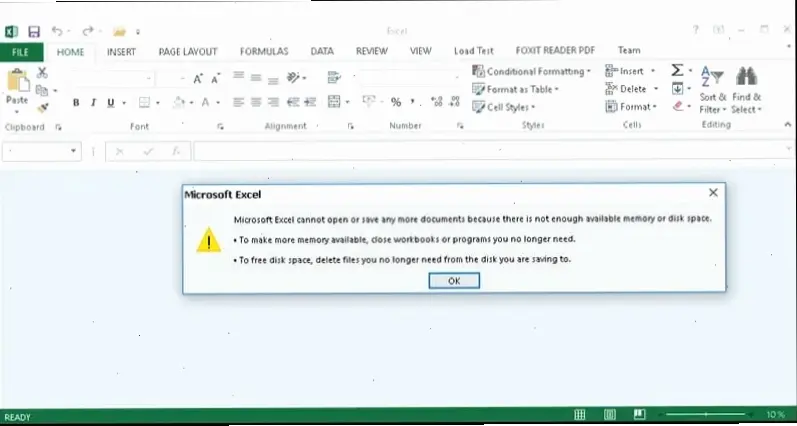Click the Fill Color bucket icon
The image size is (797, 426).
tap(178, 103)
